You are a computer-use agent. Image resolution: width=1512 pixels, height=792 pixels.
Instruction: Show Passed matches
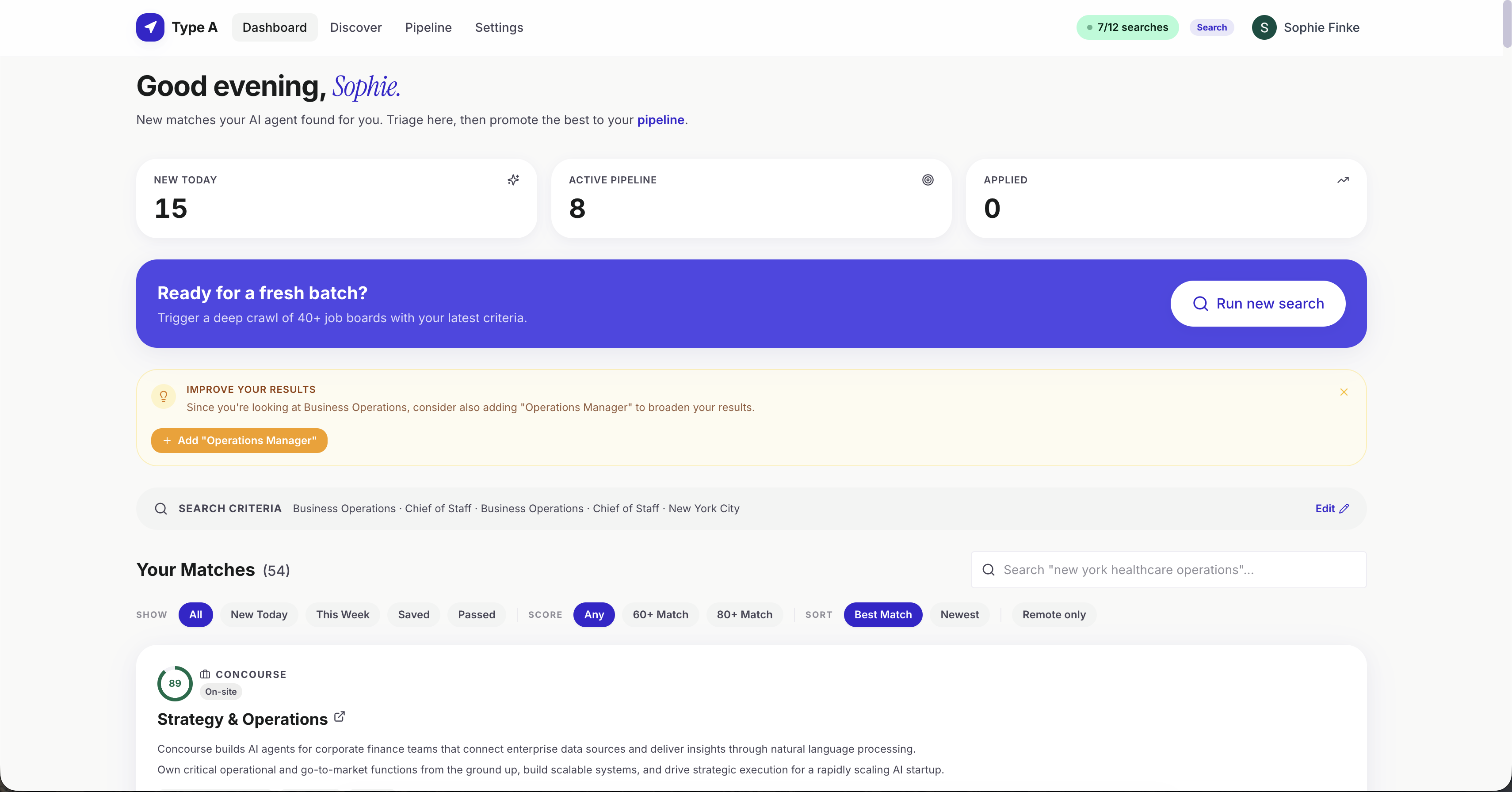point(477,615)
